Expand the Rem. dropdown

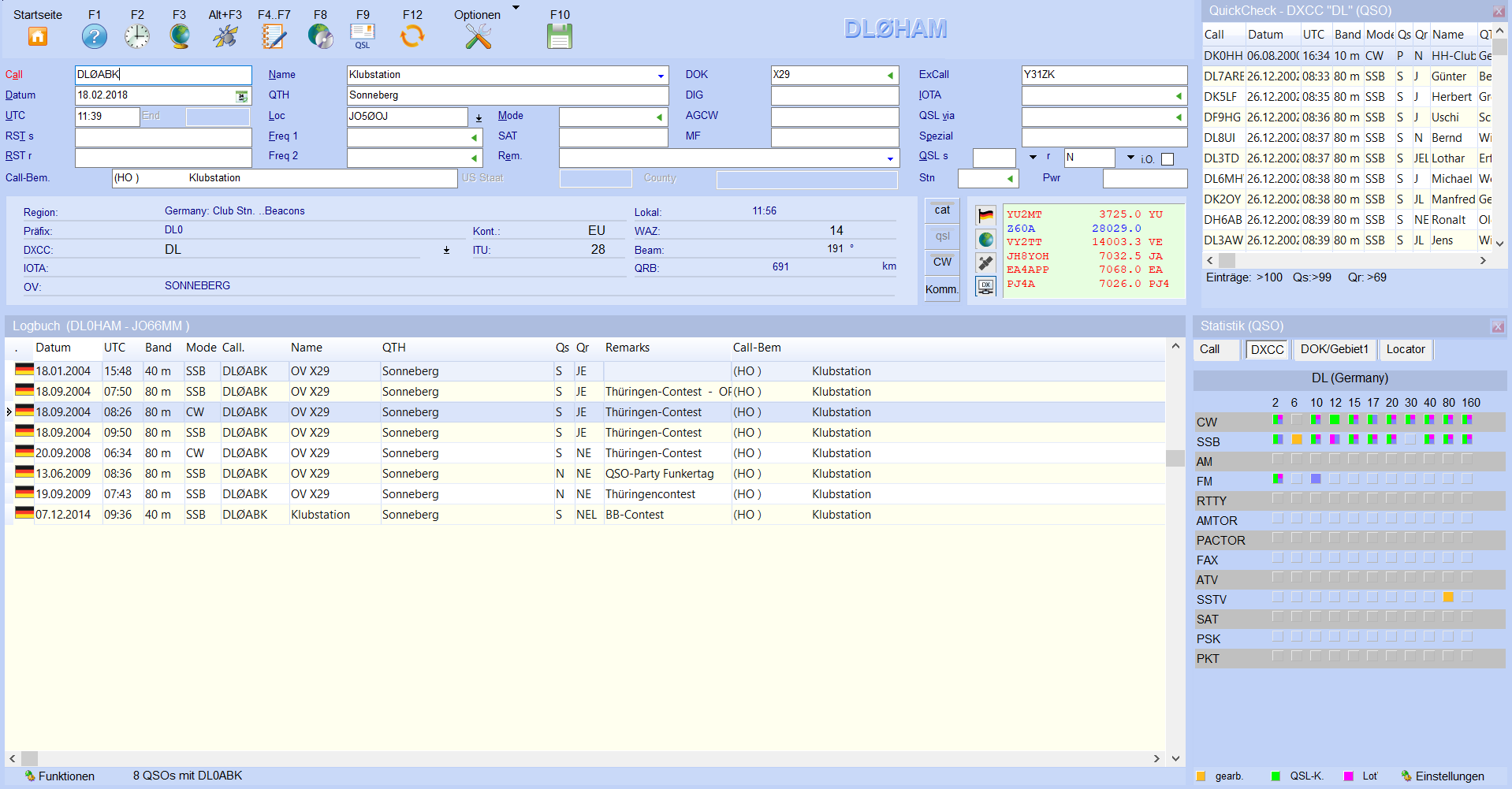pyautogui.click(x=890, y=159)
